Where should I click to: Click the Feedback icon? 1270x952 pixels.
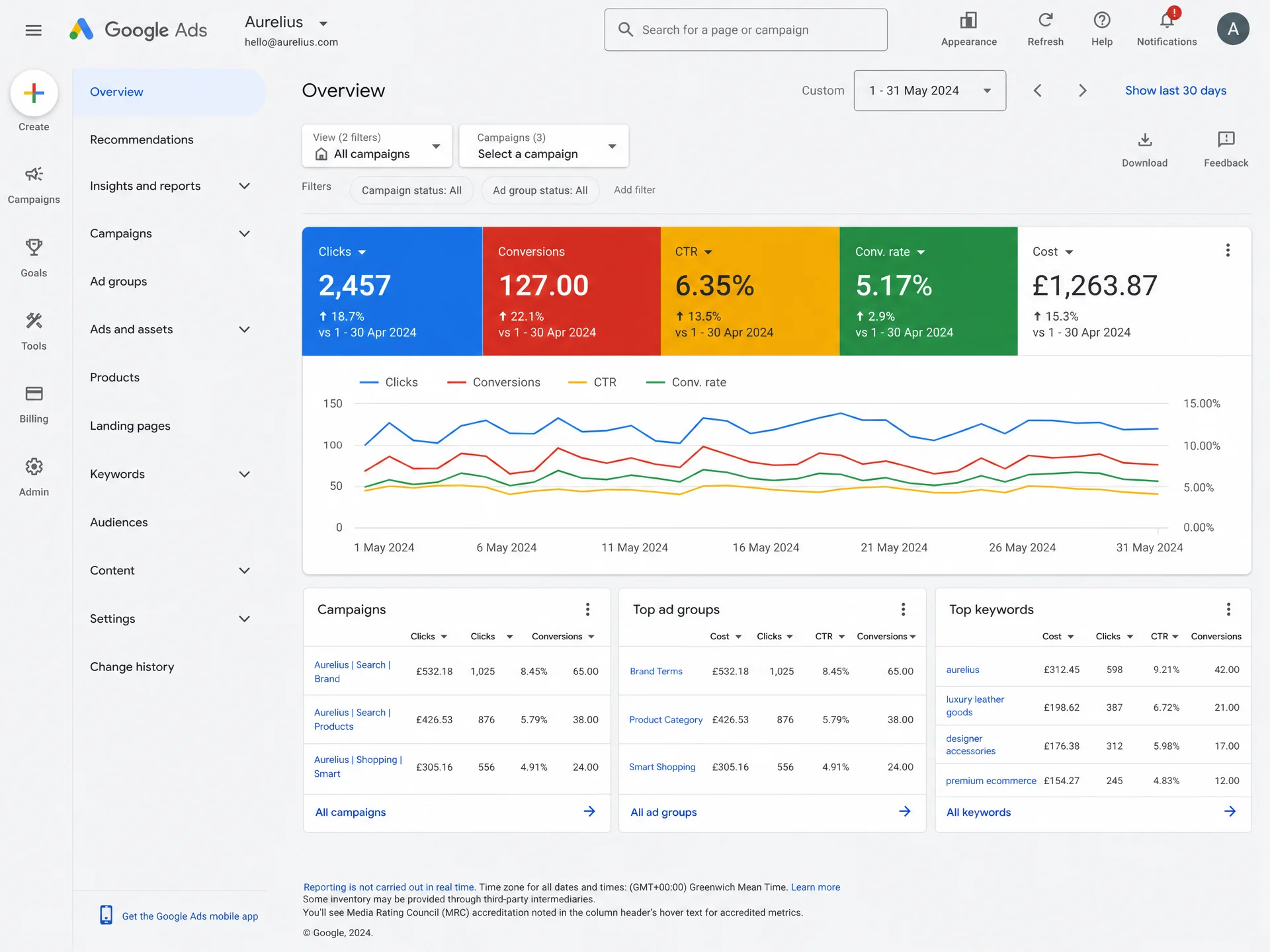(x=1226, y=139)
